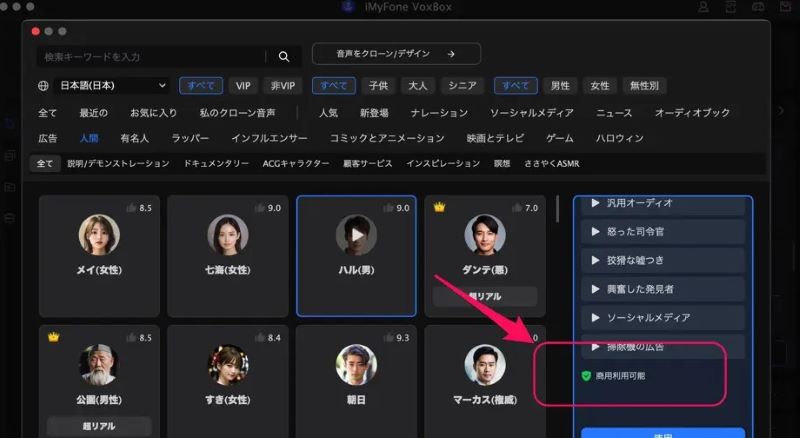Click the thumbs-up rating on メイ(女性)
Viewport: 800px width, 438px height.
click(x=132, y=208)
